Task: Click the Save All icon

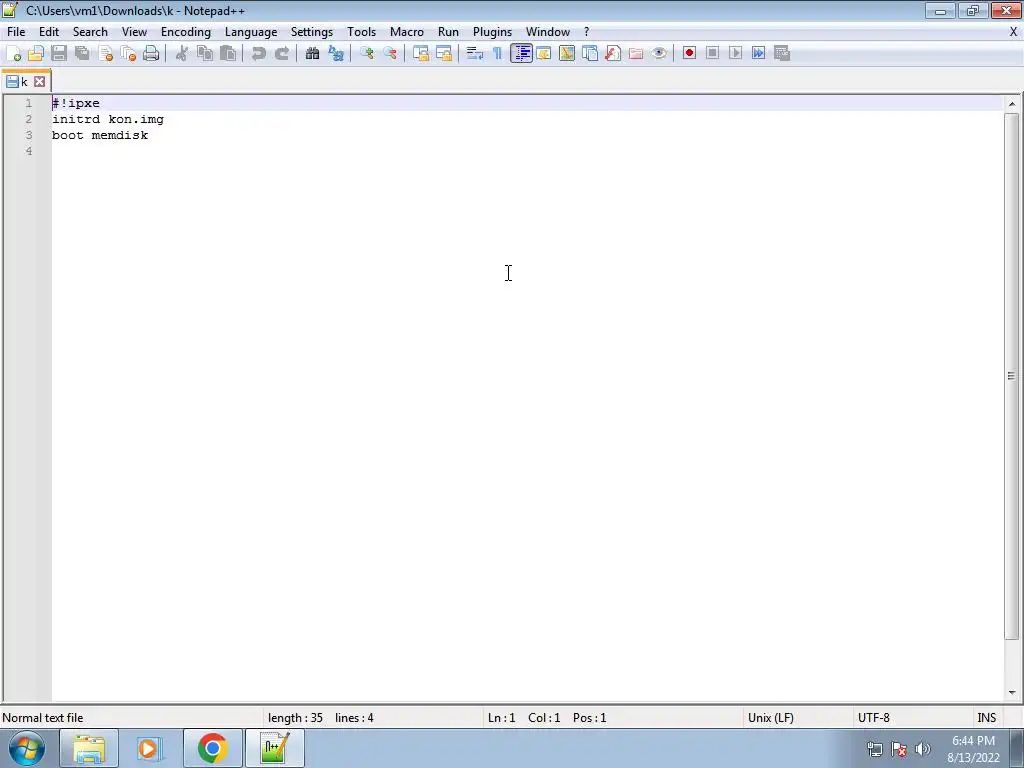Action: (x=82, y=54)
